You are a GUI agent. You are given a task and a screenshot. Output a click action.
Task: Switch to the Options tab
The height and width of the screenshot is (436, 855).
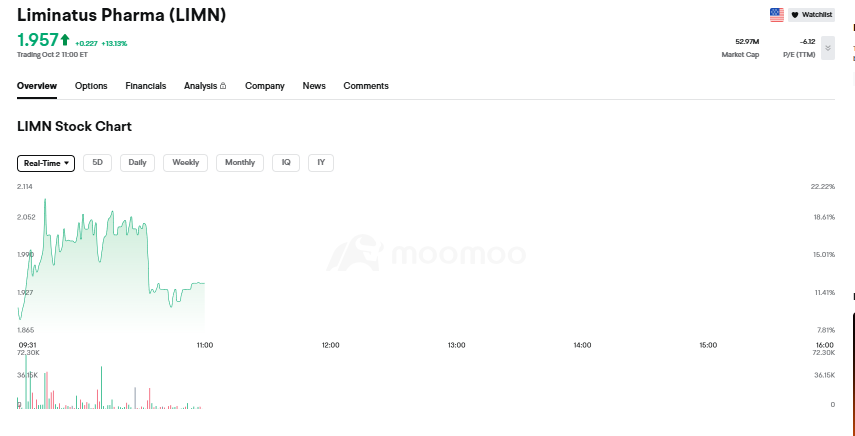(x=91, y=86)
